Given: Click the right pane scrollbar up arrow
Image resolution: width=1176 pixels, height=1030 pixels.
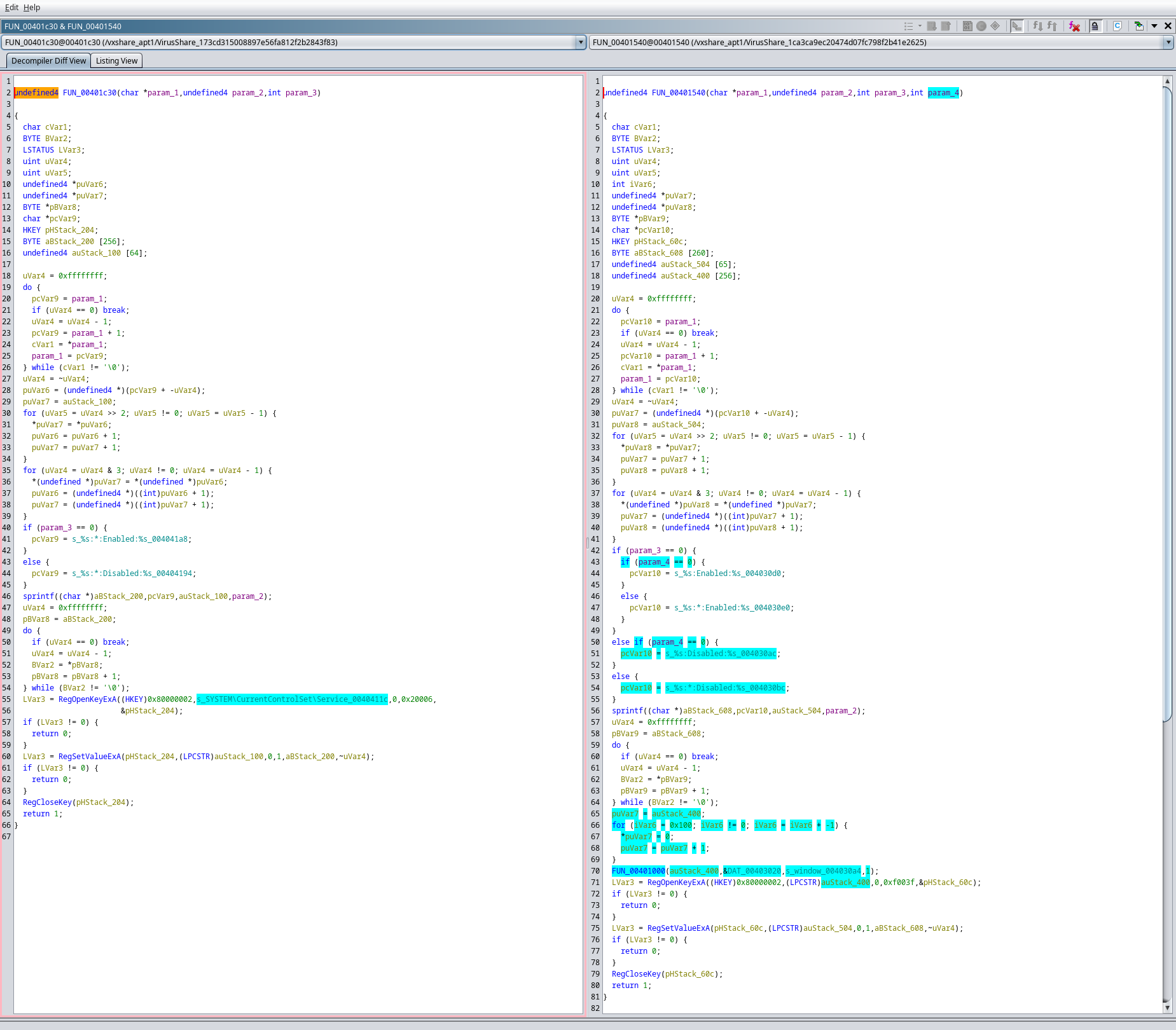Looking at the screenshot, I should (1167, 81).
